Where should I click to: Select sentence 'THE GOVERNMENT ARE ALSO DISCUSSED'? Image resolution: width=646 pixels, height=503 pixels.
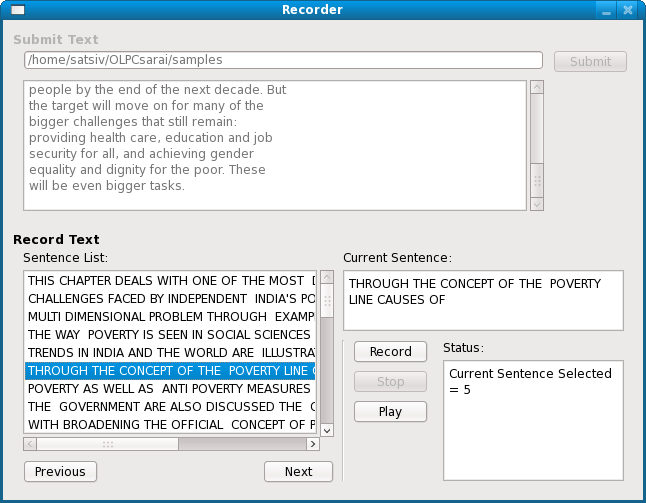click(170, 407)
